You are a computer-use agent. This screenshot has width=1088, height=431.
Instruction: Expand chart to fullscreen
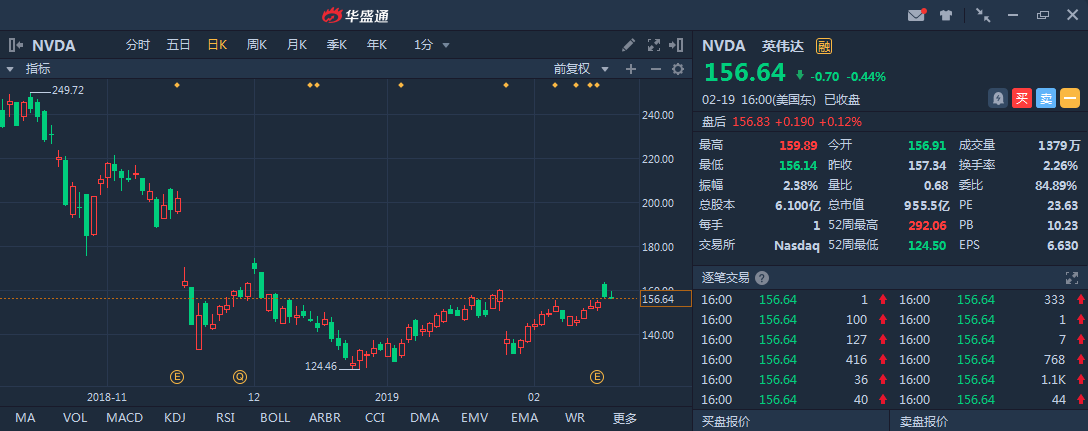tap(654, 45)
